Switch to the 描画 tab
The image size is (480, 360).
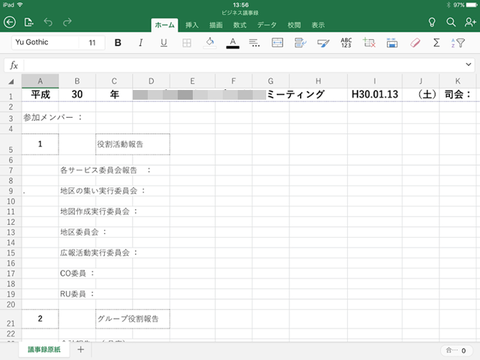point(216,25)
